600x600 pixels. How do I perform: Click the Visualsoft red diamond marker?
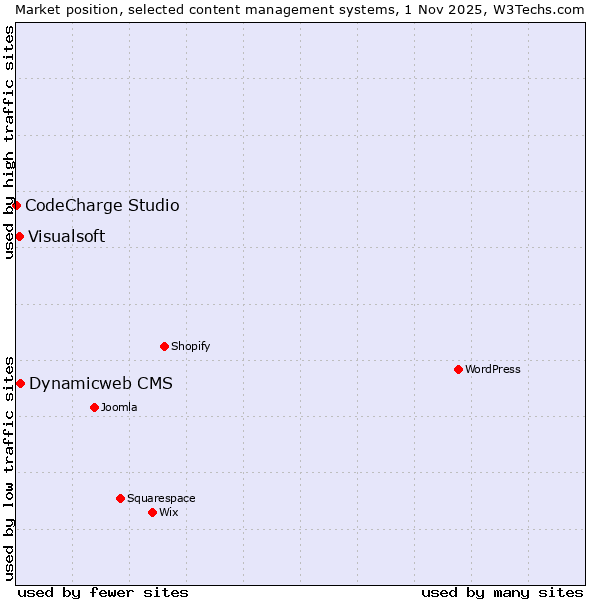tap(19, 236)
